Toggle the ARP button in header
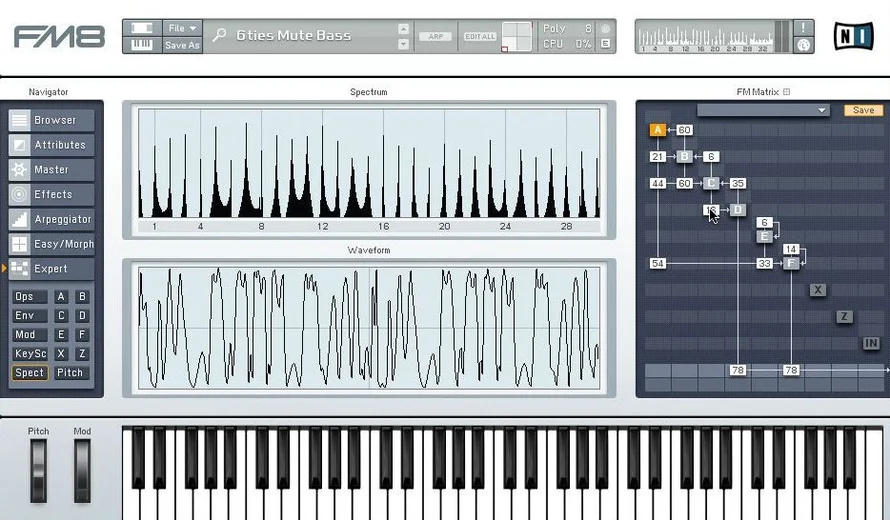The height and width of the screenshot is (520, 890). (x=436, y=36)
